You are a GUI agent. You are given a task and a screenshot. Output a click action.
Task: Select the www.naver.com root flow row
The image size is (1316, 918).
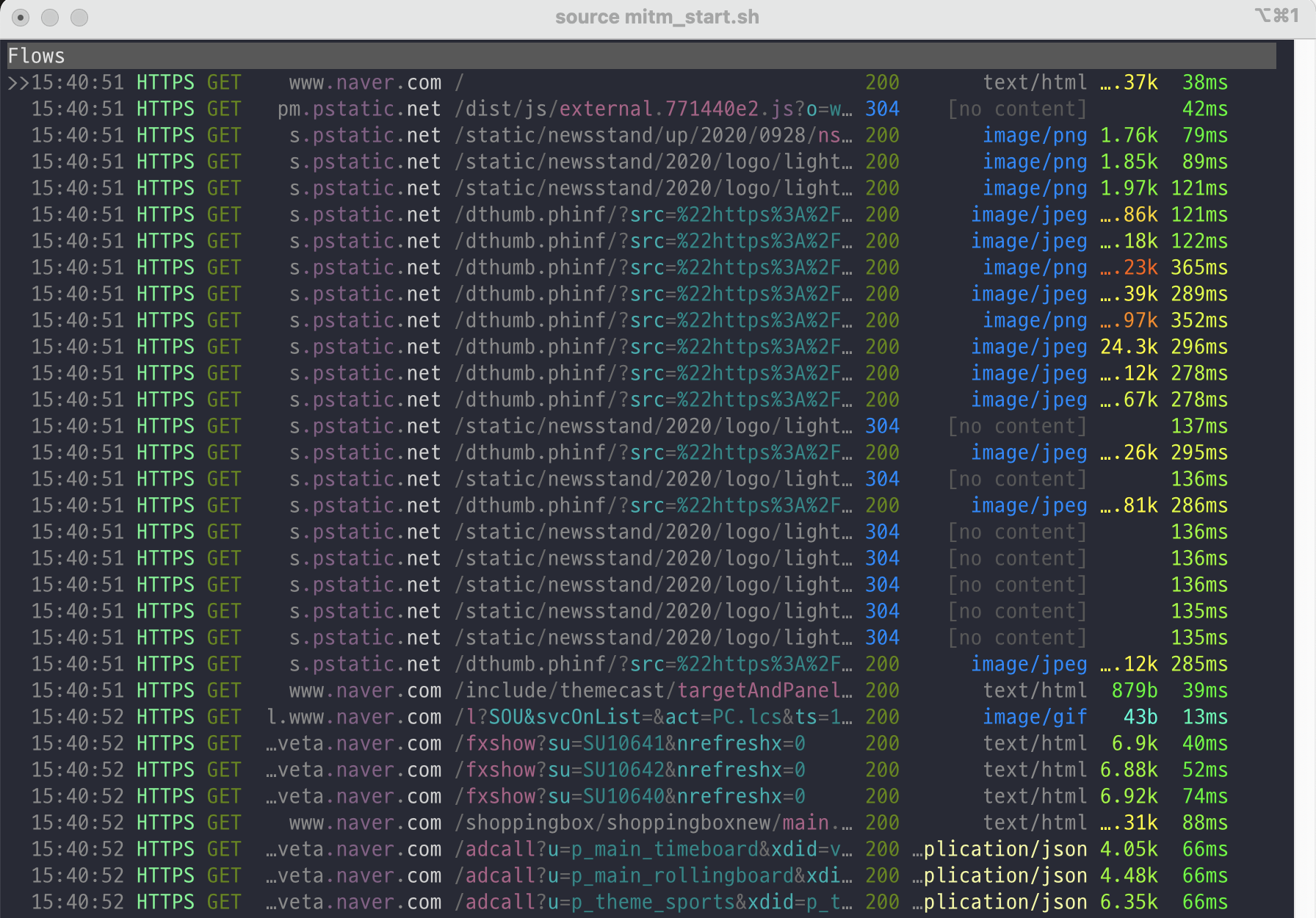(x=641, y=82)
